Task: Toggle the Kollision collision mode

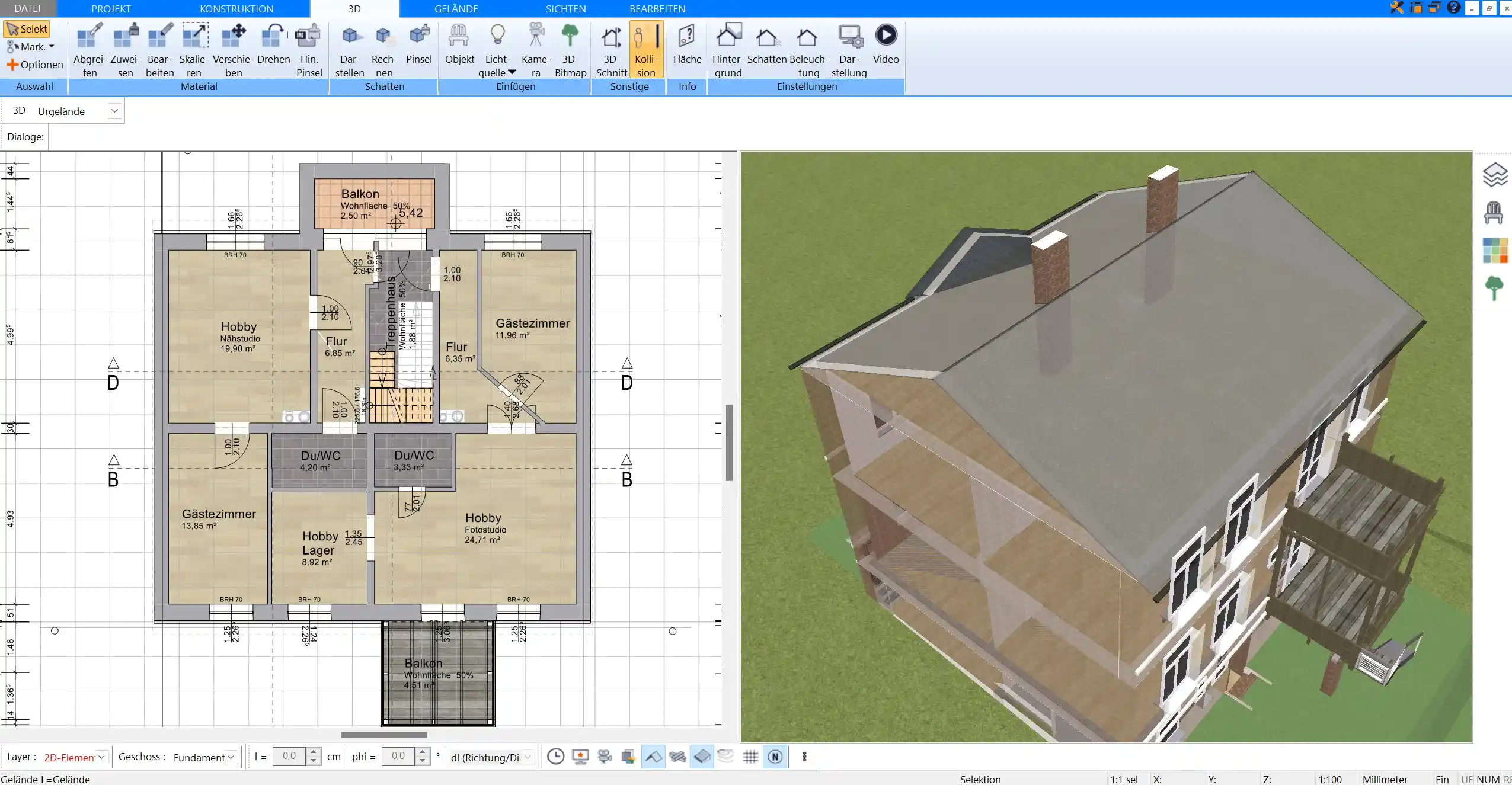Action: click(x=646, y=50)
